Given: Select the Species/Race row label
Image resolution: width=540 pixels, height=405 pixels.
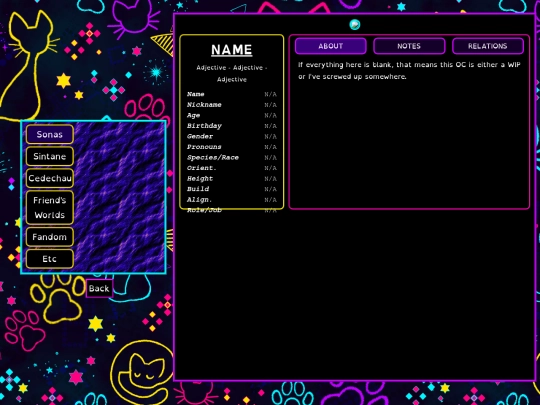Looking at the screenshot, I should (x=213, y=157).
